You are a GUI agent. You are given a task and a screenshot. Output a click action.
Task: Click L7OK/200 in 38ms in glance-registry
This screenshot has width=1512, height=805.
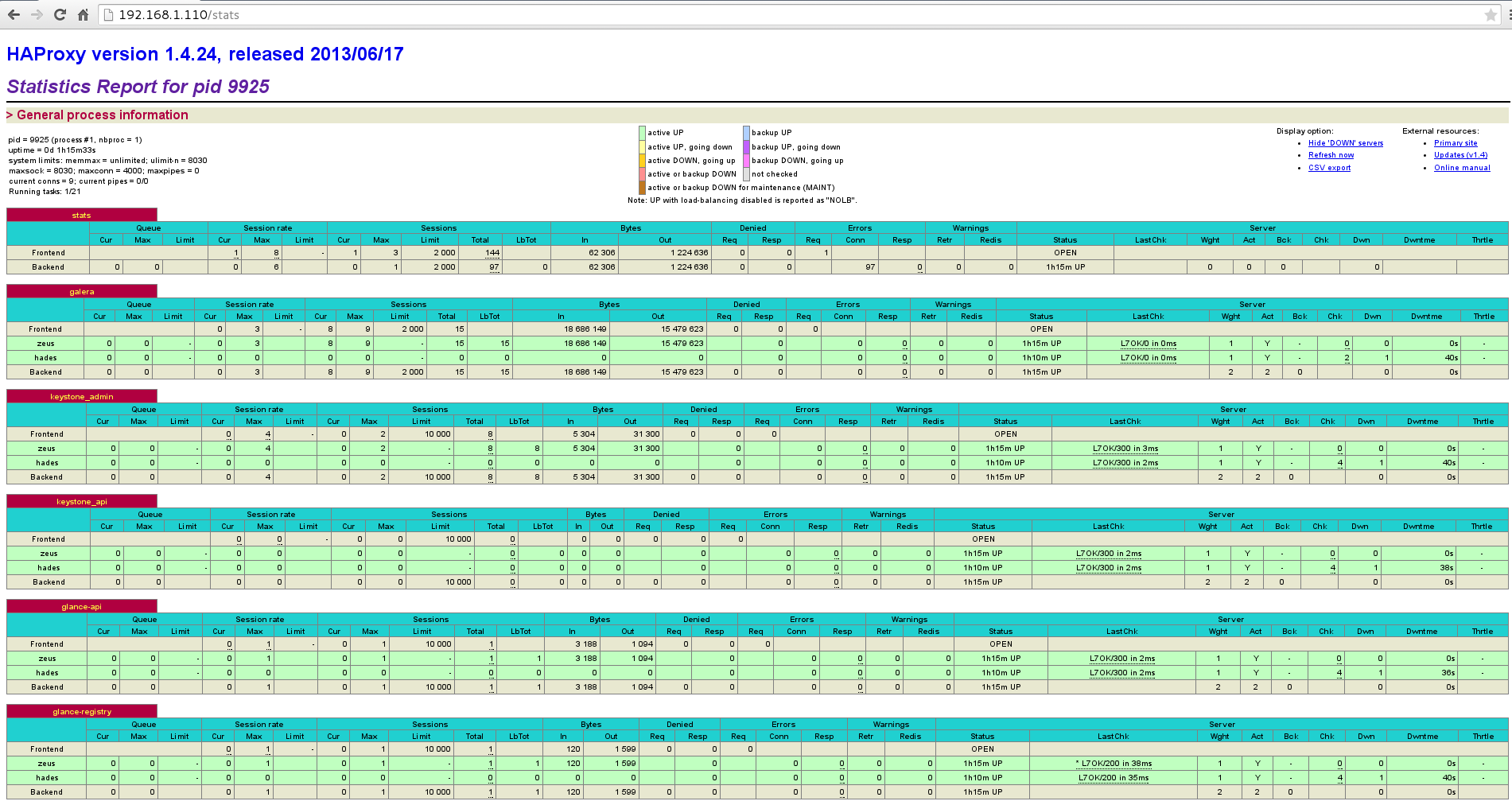(x=1114, y=764)
